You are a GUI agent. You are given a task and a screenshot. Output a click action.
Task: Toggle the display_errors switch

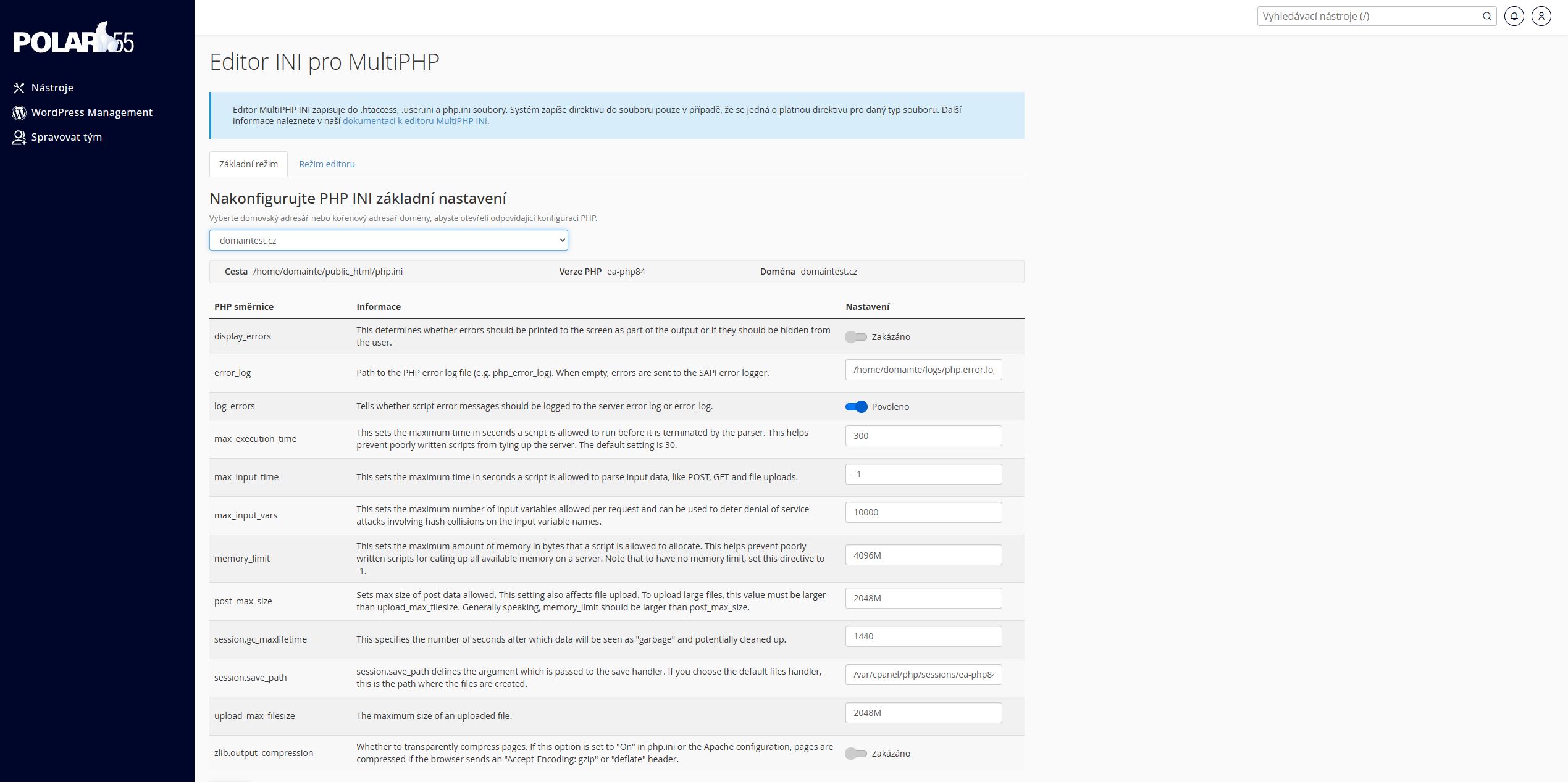[856, 337]
